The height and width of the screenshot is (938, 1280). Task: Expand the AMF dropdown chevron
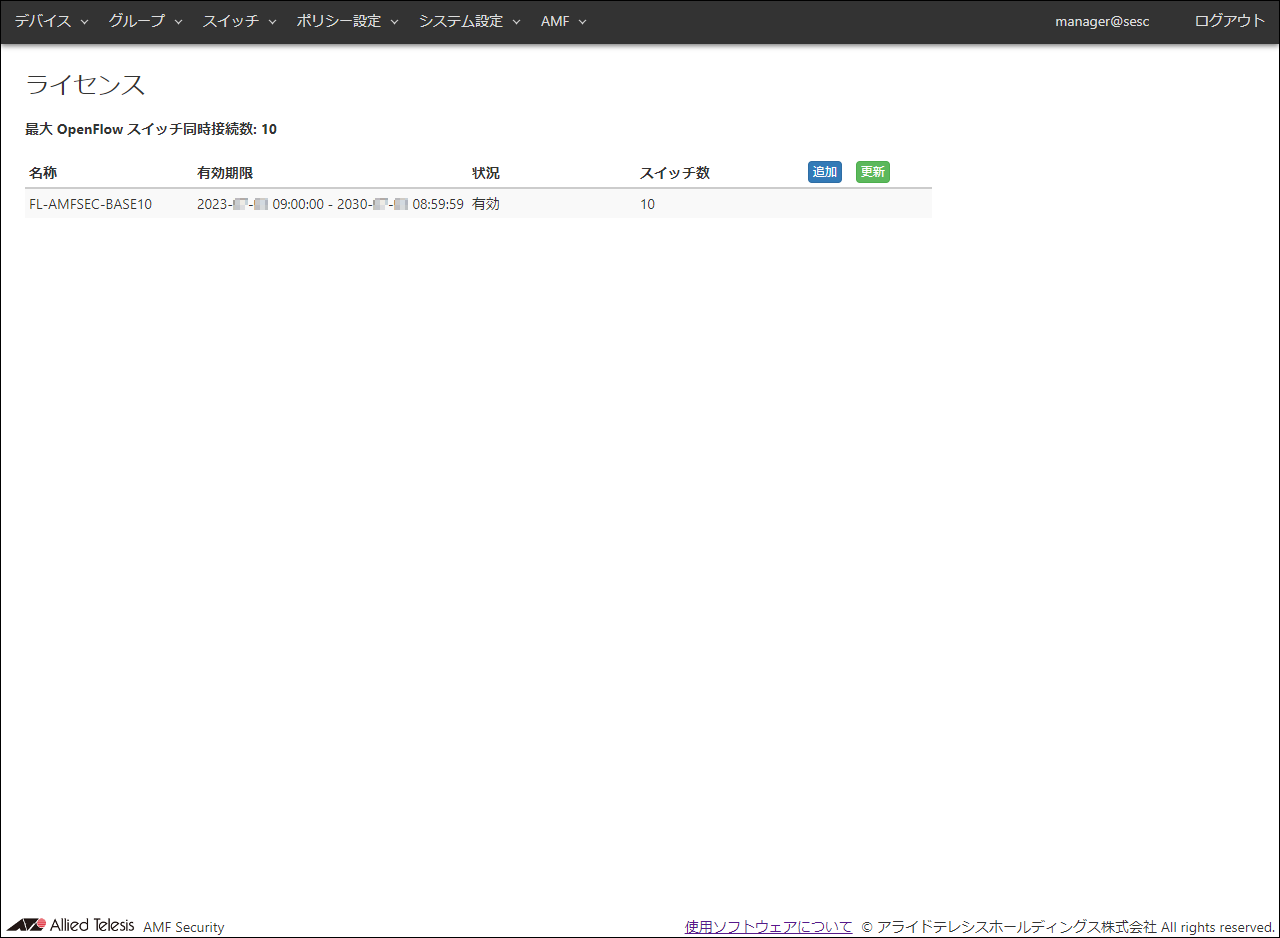click(582, 22)
